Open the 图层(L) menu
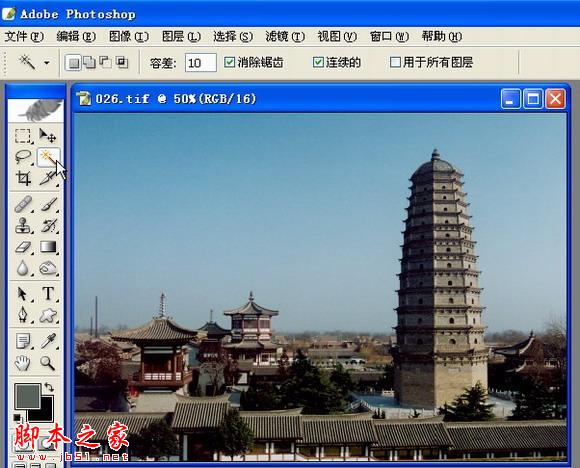The width and height of the screenshot is (580, 468). pyautogui.click(x=181, y=36)
